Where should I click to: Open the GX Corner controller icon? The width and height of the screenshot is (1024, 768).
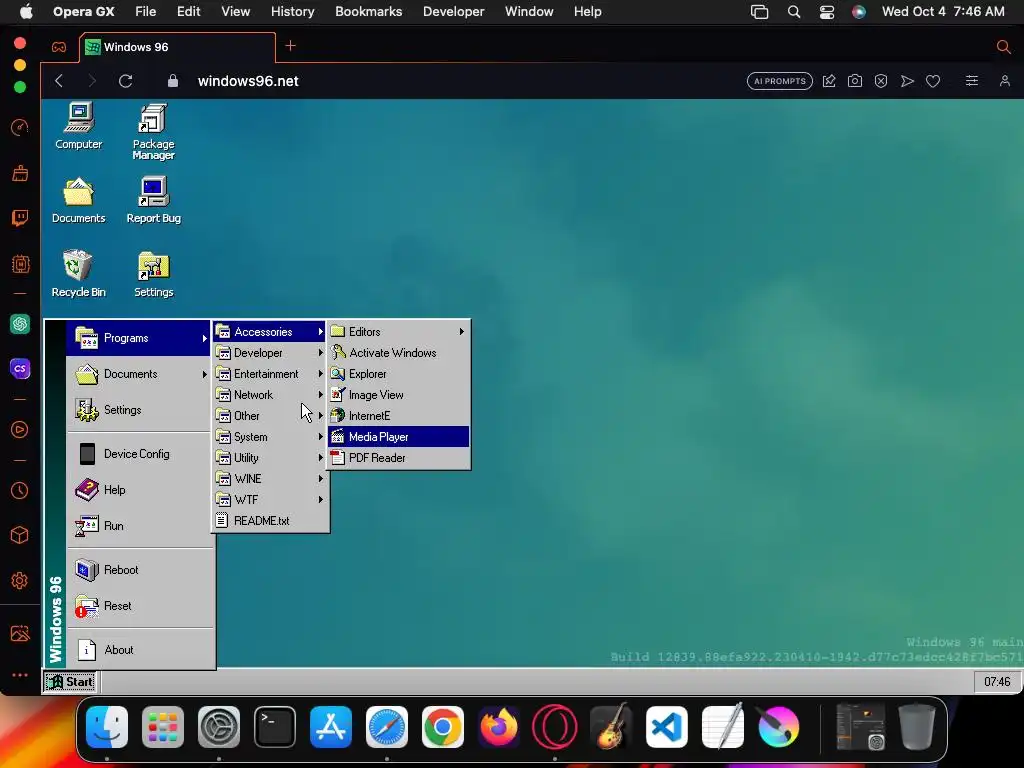tap(59, 47)
